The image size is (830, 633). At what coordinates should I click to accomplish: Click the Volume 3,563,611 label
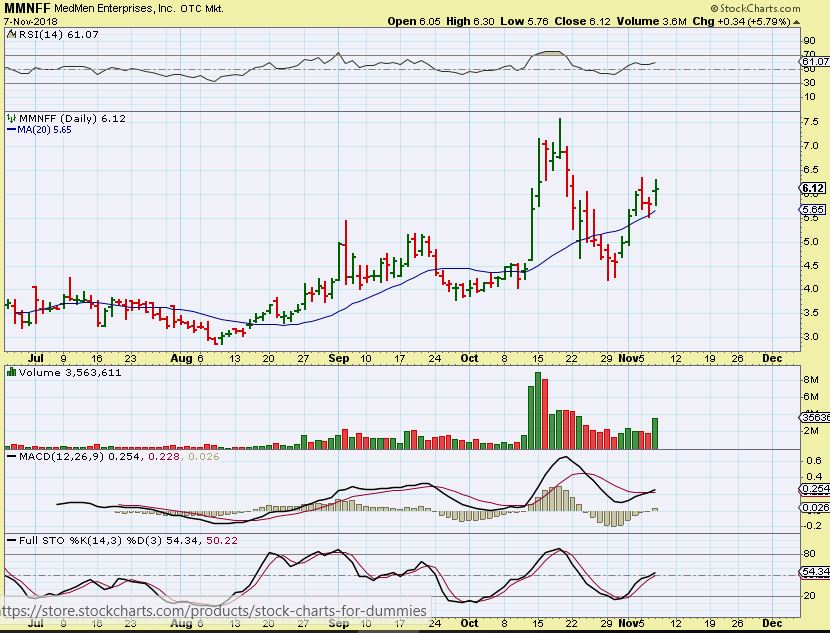(x=70, y=373)
